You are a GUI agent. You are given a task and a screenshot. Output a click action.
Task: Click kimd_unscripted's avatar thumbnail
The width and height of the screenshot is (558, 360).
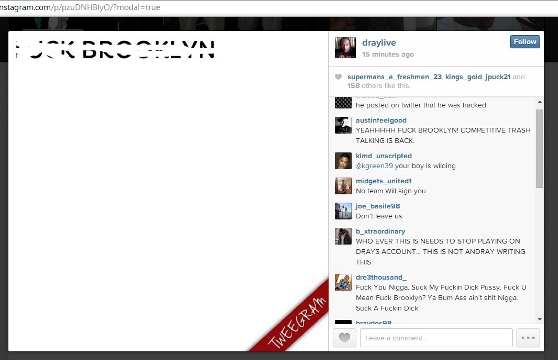(x=343, y=161)
